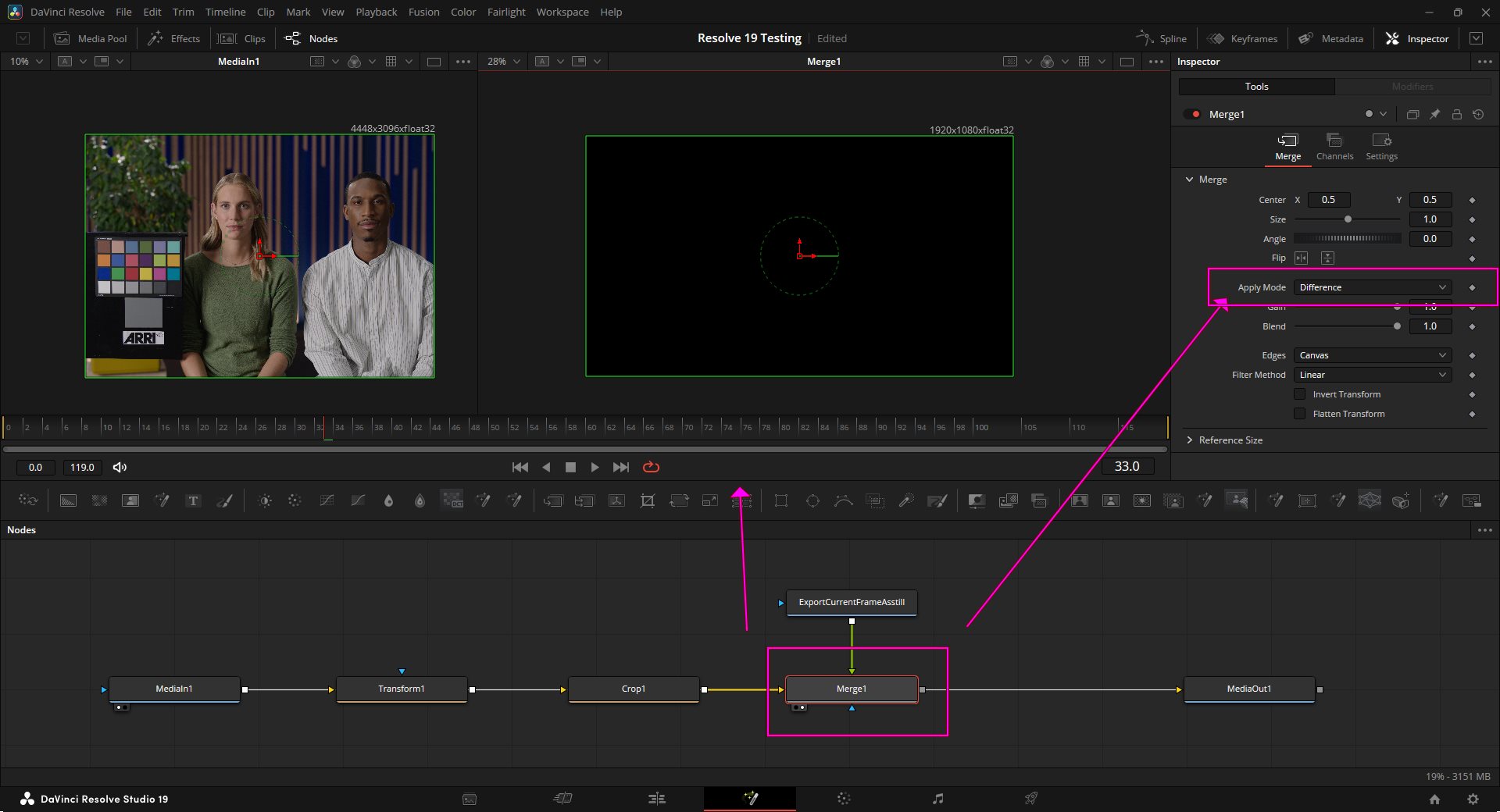1500x812 pixels.
Task: Add a Rectangle mask from the toolbar
Action: (x=781, y=501)
